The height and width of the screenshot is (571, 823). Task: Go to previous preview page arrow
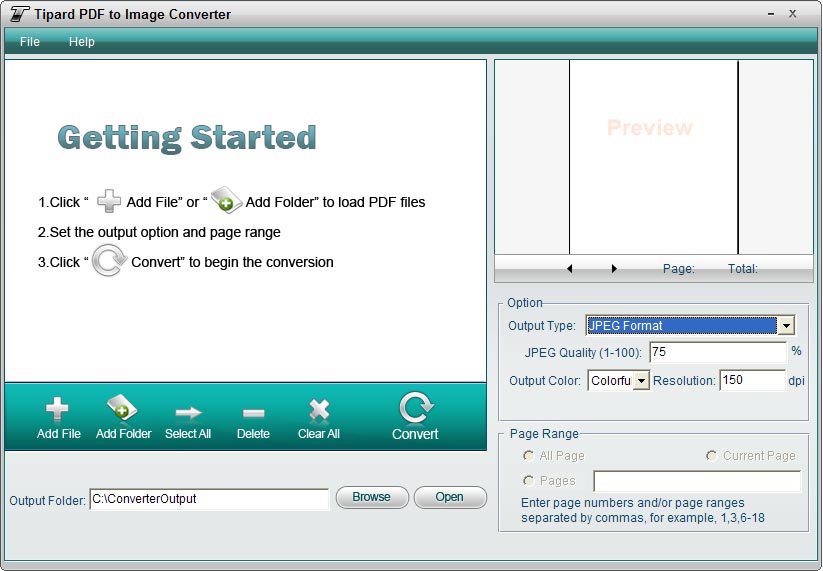point(569,269)
